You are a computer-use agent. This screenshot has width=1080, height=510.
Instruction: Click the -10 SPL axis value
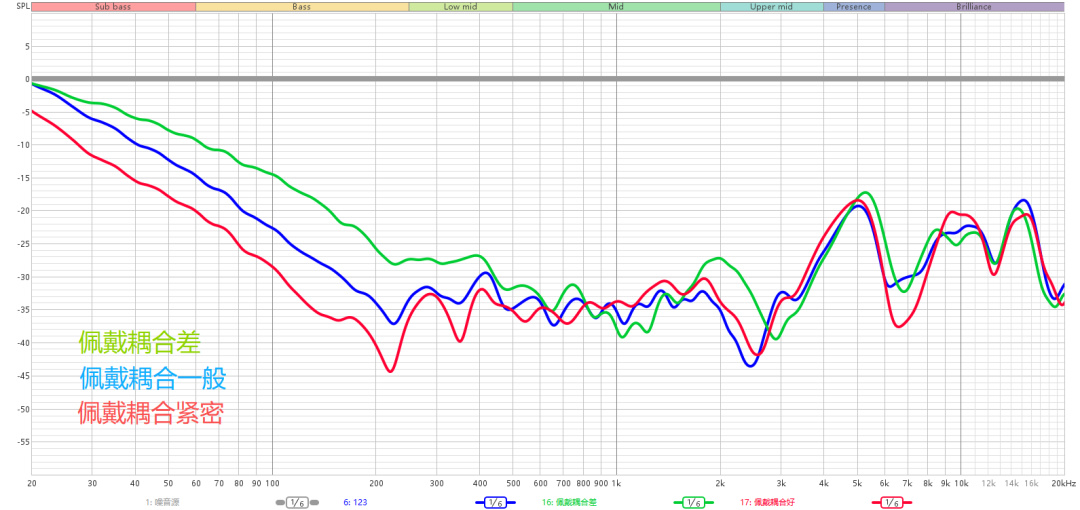22,145
